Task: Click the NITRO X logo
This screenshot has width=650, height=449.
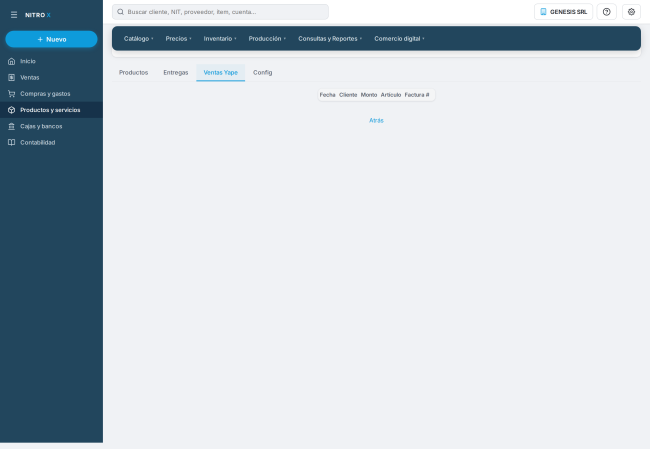Action: point(38,15)
